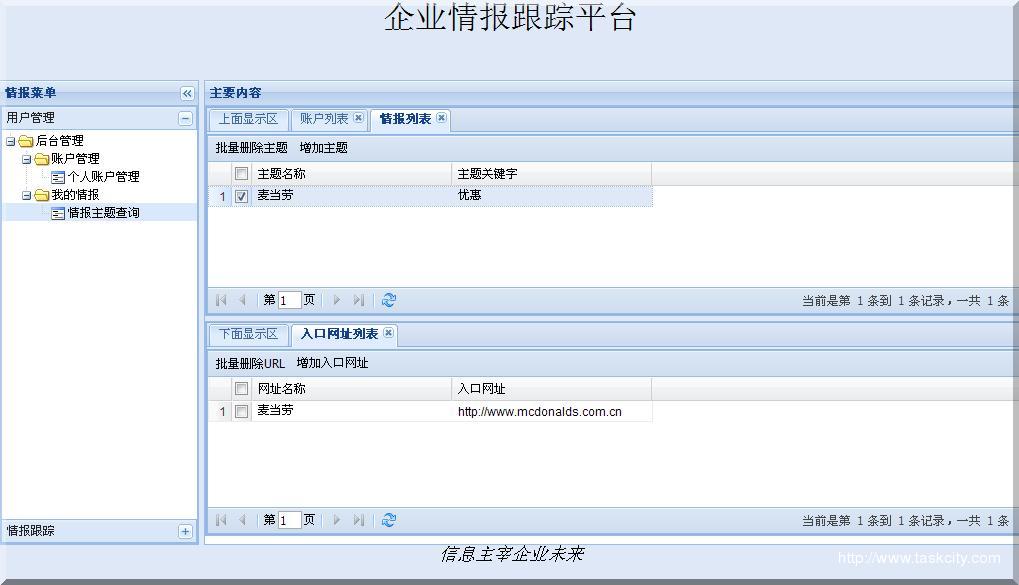Screen dimensions: 1019x585
Task: Switch to the 下面显示区 tab
Action: coord(248,334)
